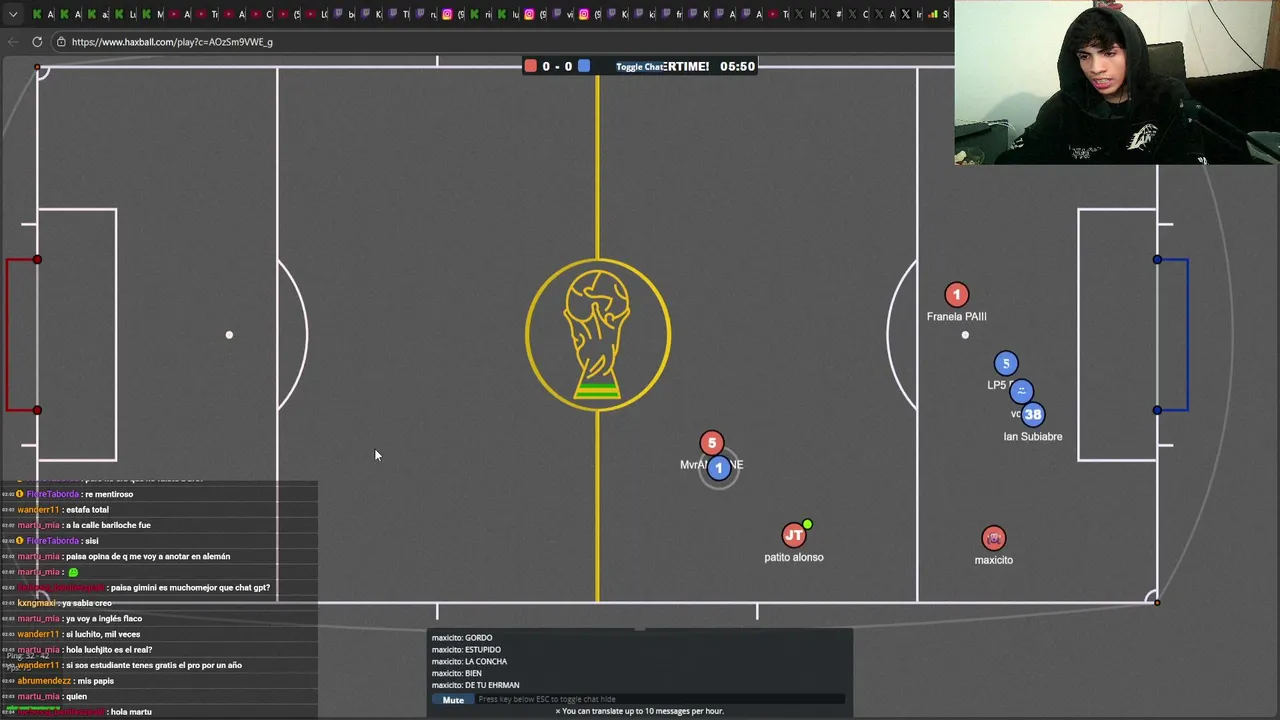The width and height of the screenshot is (1280, 720).
Task: Click abrumendezz username in stream chat
Action: coord(43,681)
